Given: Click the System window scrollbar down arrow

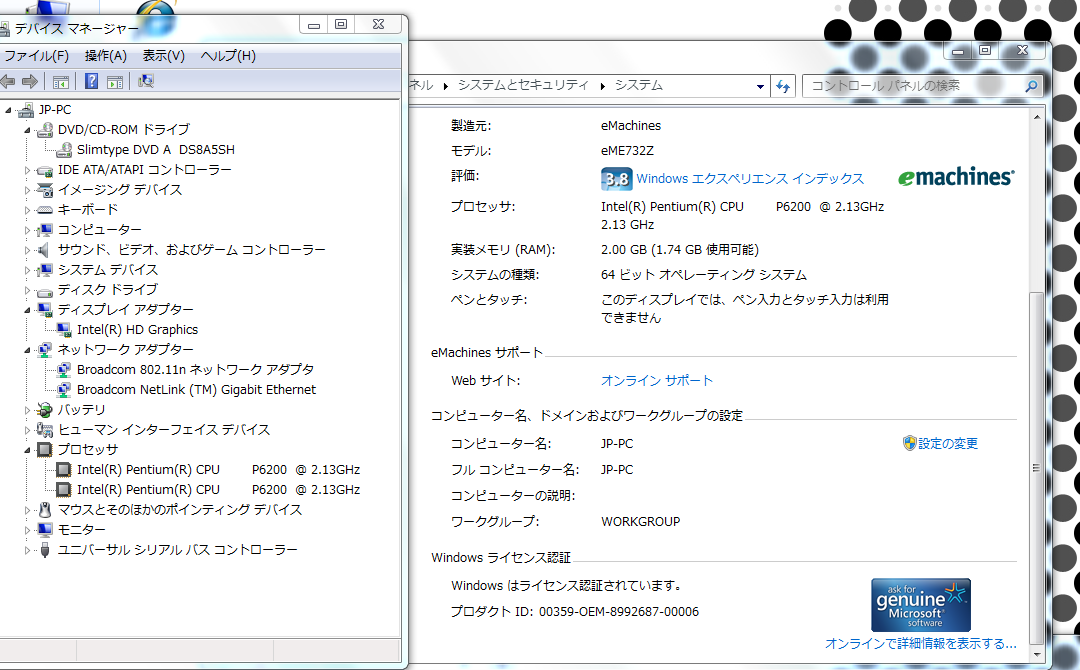Looking at the screenshot, I should pyautogui.click(x=1037, y=654).
